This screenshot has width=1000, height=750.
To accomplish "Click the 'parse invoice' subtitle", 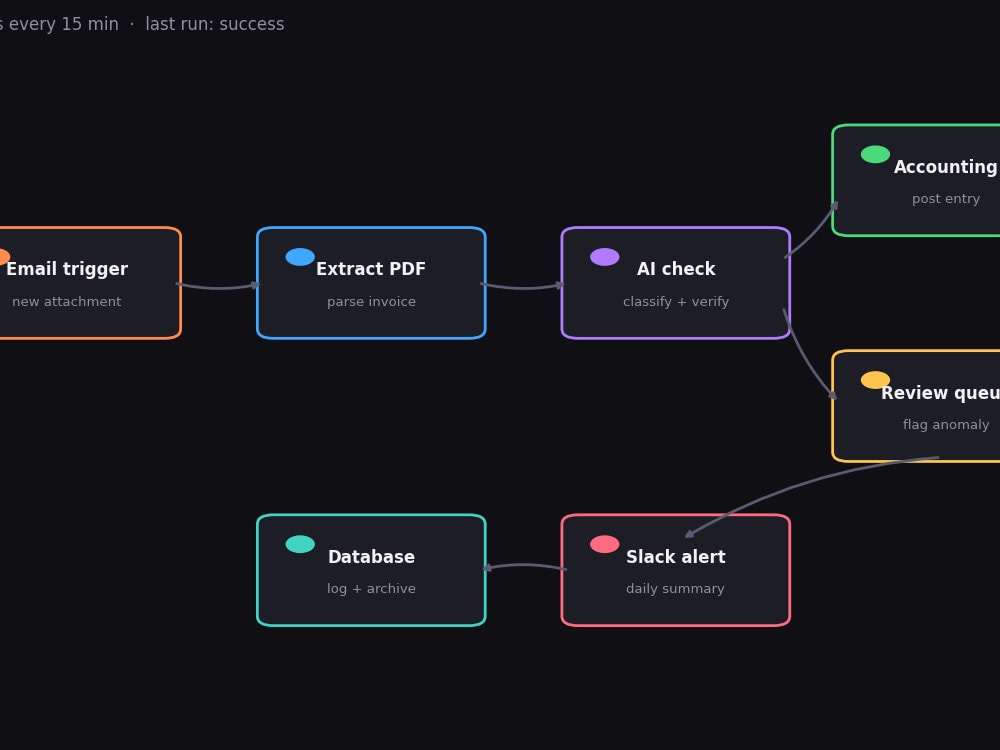I will click(x=371, y=302).
